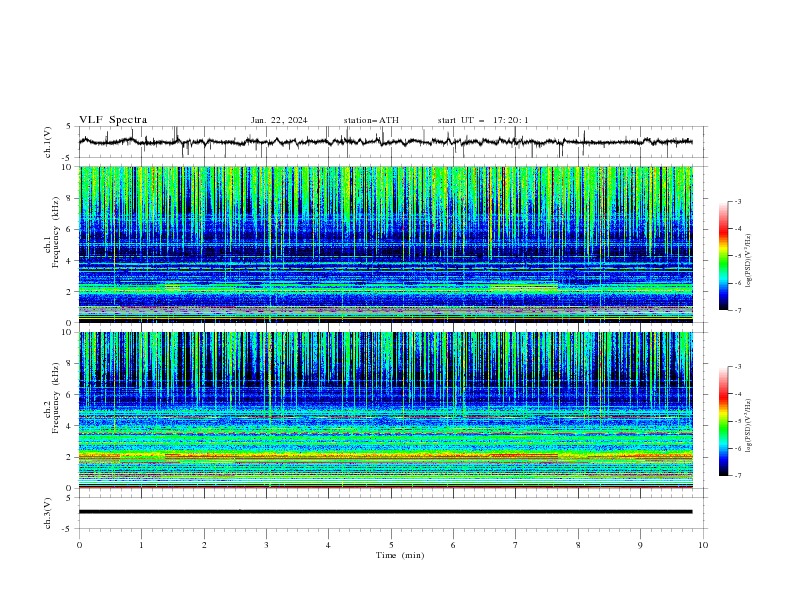The width and height of the screenshot is (792, 612).
Task: Click the "start UT = 17:20:1" header text
Action: [483, 120]
